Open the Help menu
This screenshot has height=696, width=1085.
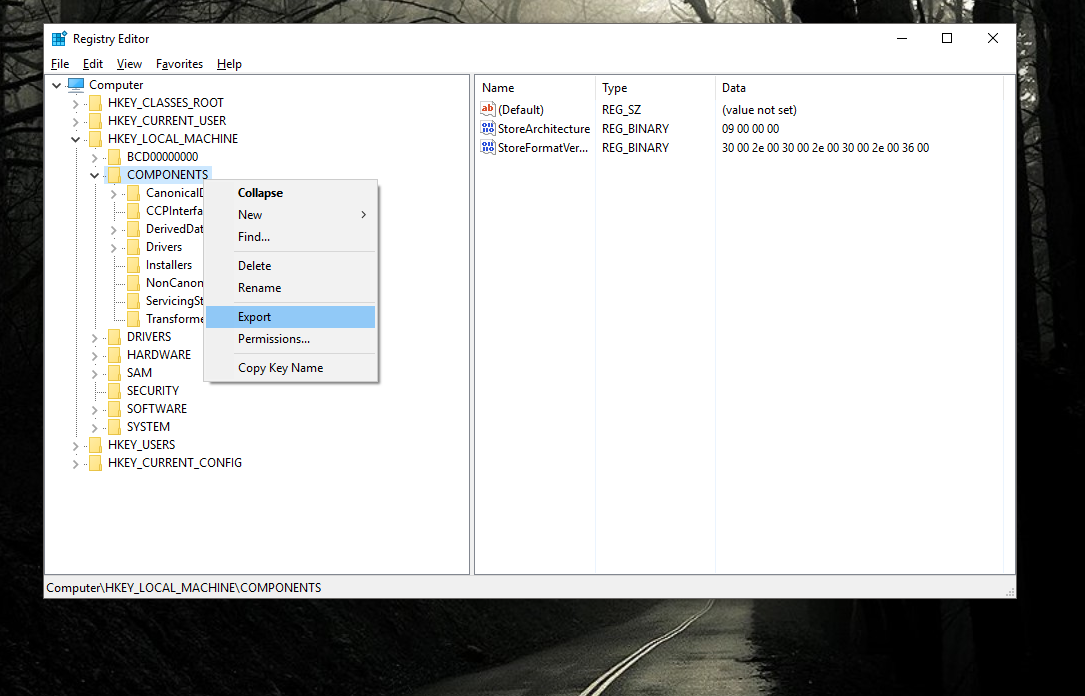(229, 64)
